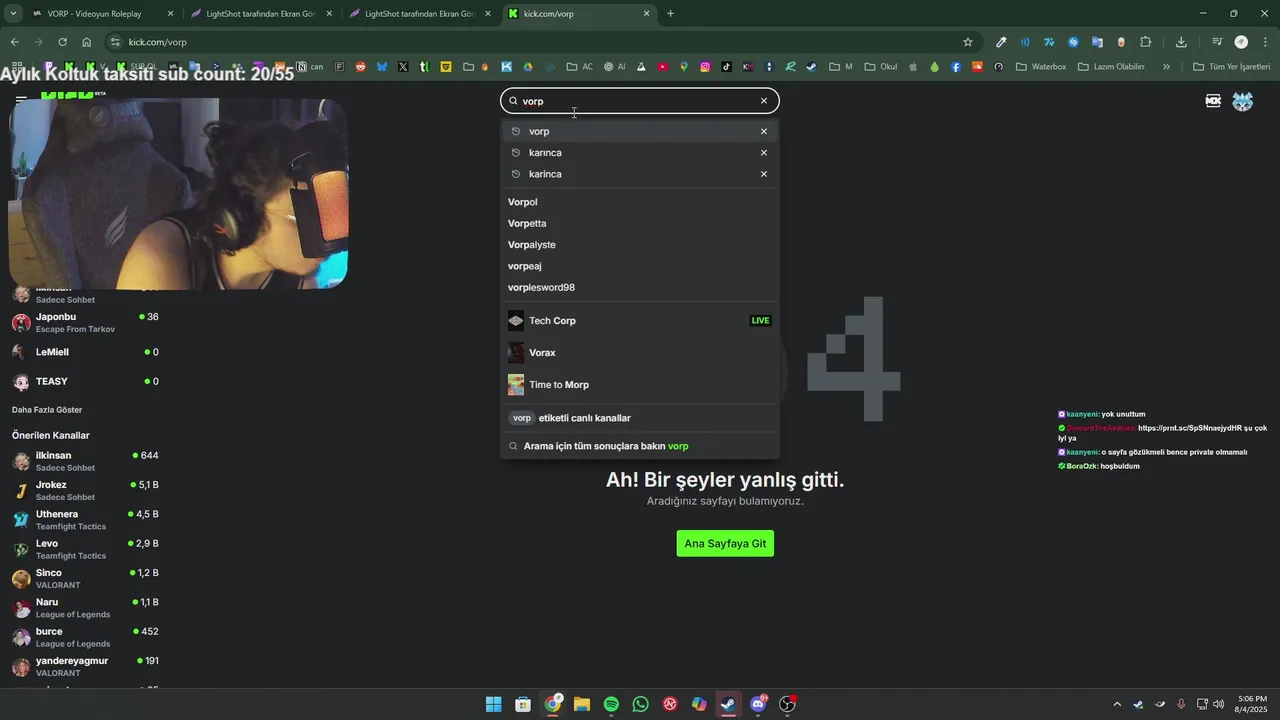Open the Okul bookmarks folder
The width and height of the screenshot is (1280, 720).
(882, 67)
